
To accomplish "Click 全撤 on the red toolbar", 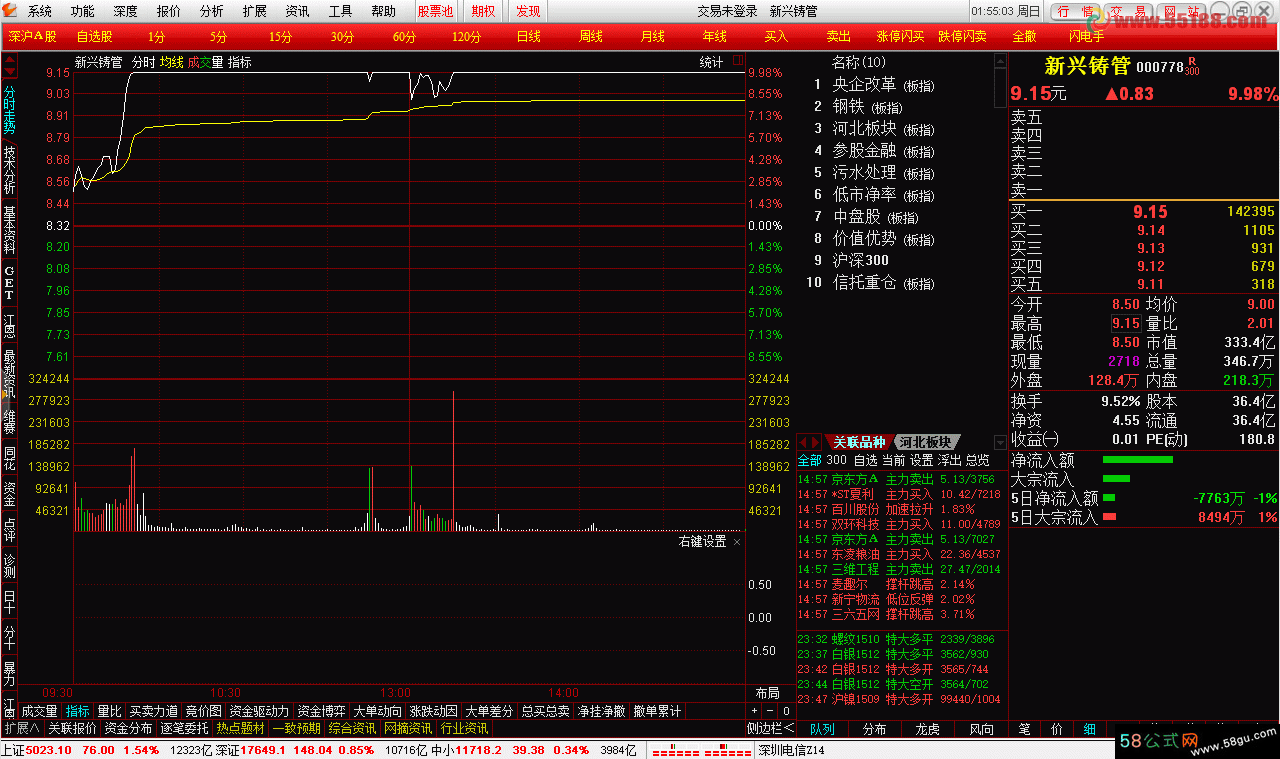I will [x=1024, y=36].
